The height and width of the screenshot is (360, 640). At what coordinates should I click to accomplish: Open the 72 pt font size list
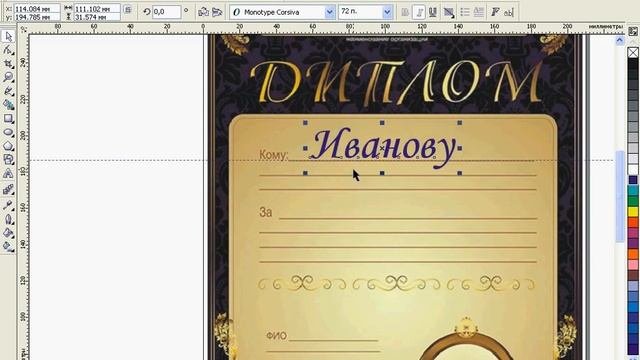coord(387,12)
